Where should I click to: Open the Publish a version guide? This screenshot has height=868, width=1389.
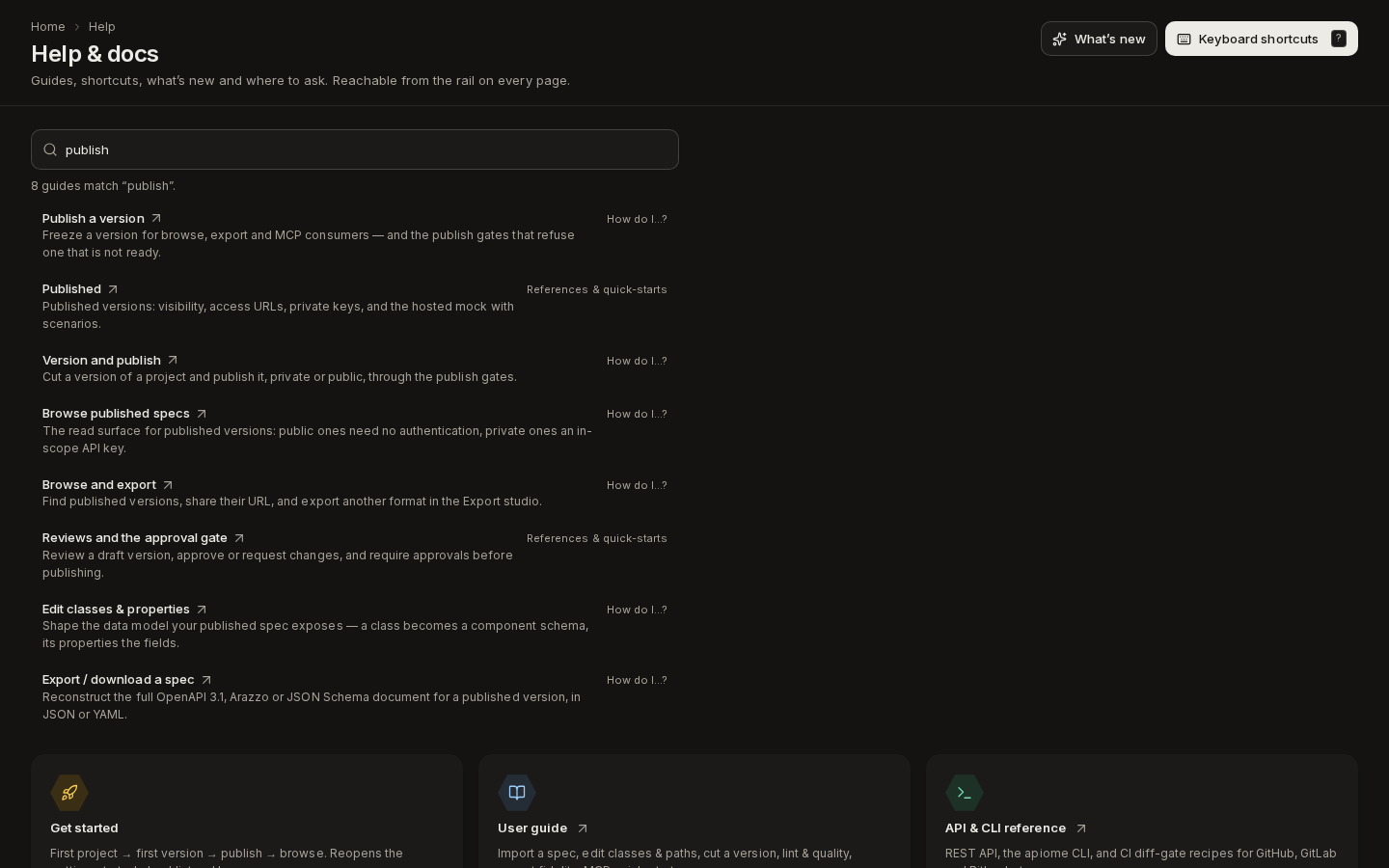(94, 219)
